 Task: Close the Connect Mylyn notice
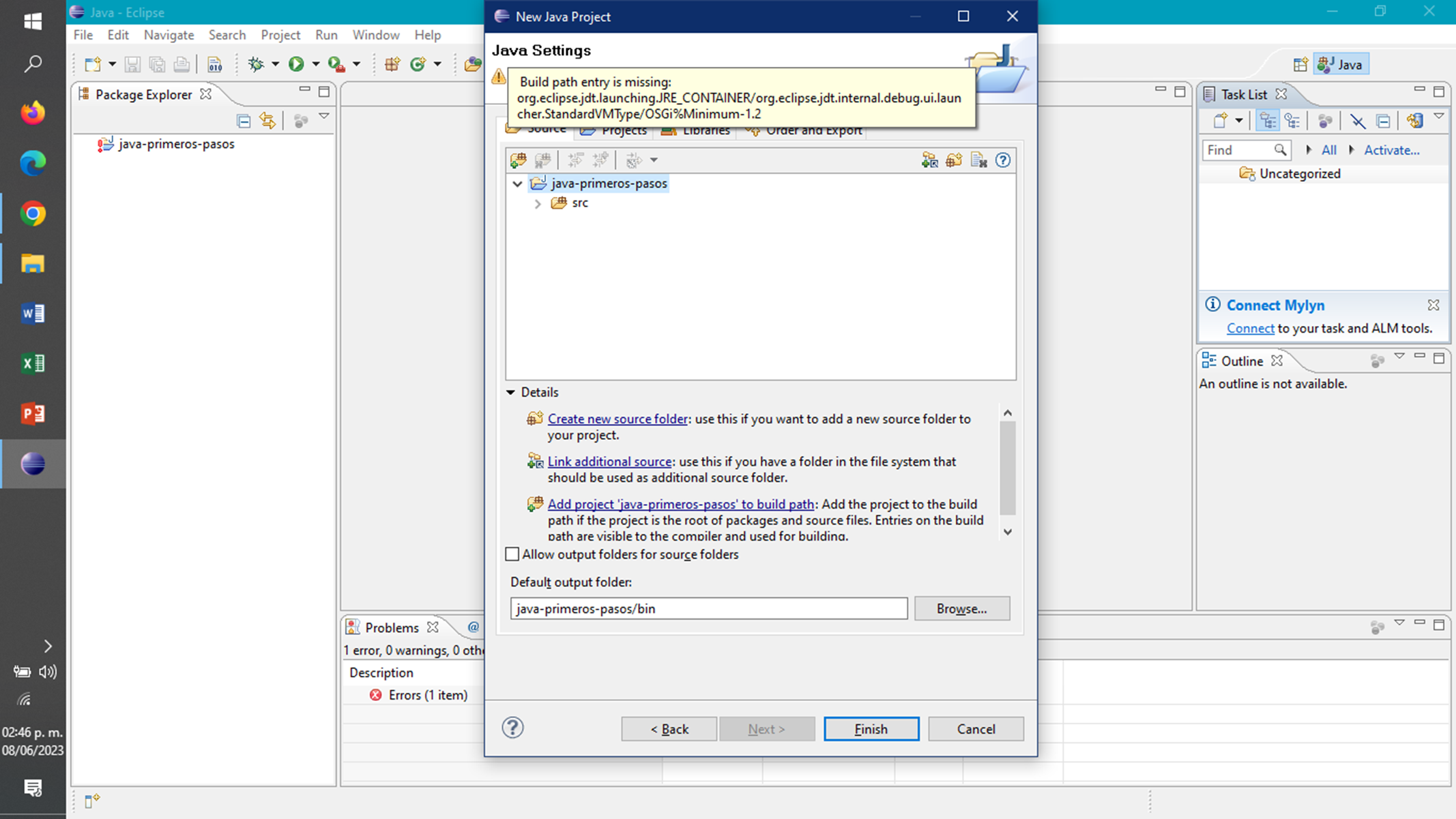point(1433,305)
